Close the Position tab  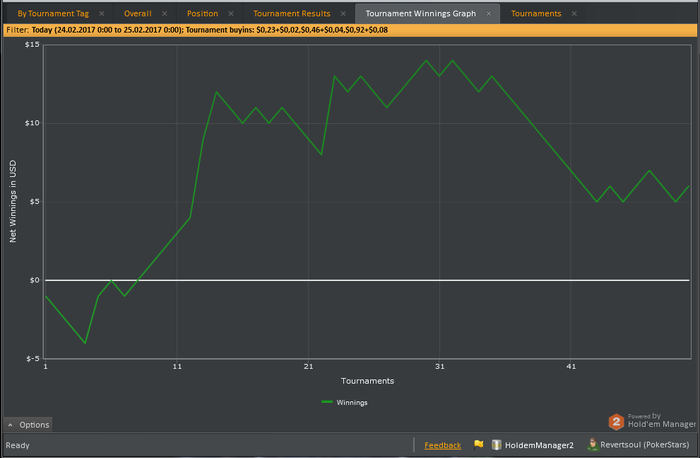[x=231, y=14]
